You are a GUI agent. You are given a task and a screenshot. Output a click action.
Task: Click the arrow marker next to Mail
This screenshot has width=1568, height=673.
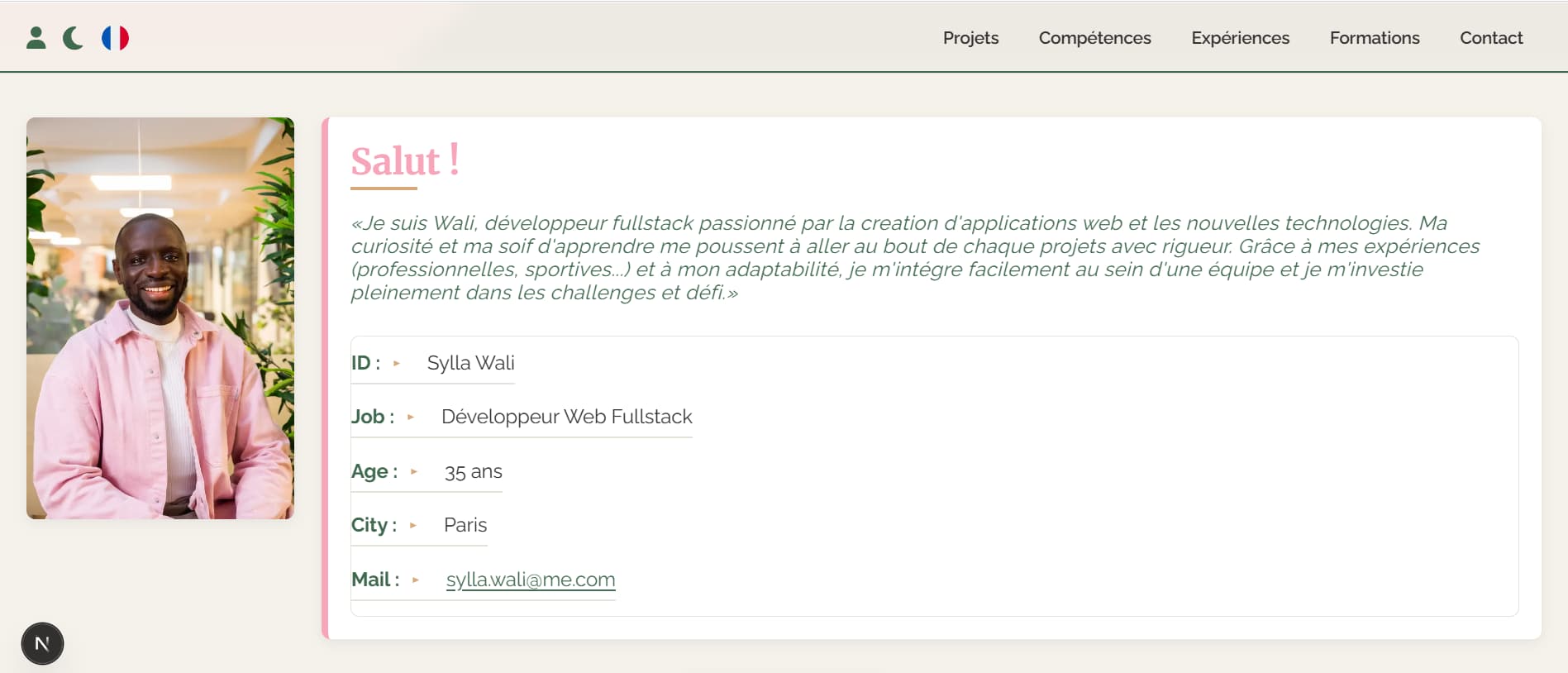416,580
